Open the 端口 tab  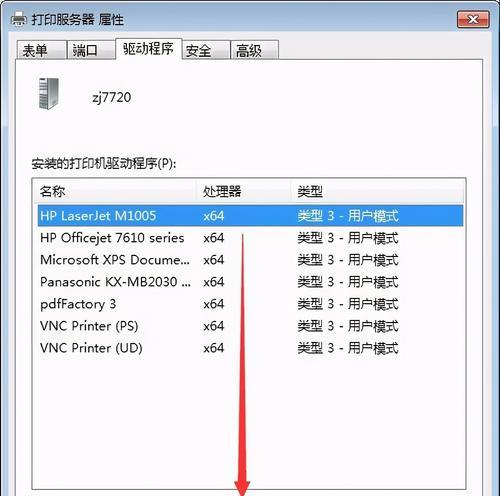coord(91,50)
